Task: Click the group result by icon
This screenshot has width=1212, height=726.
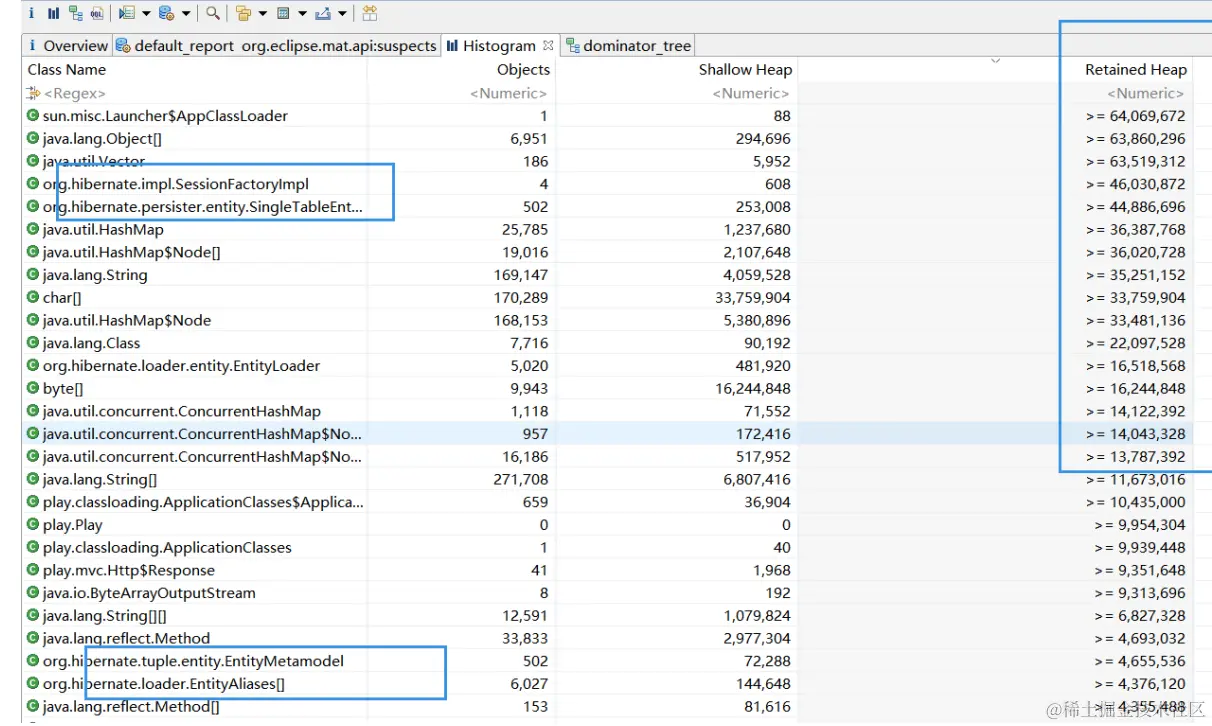Action: (244, 14)
